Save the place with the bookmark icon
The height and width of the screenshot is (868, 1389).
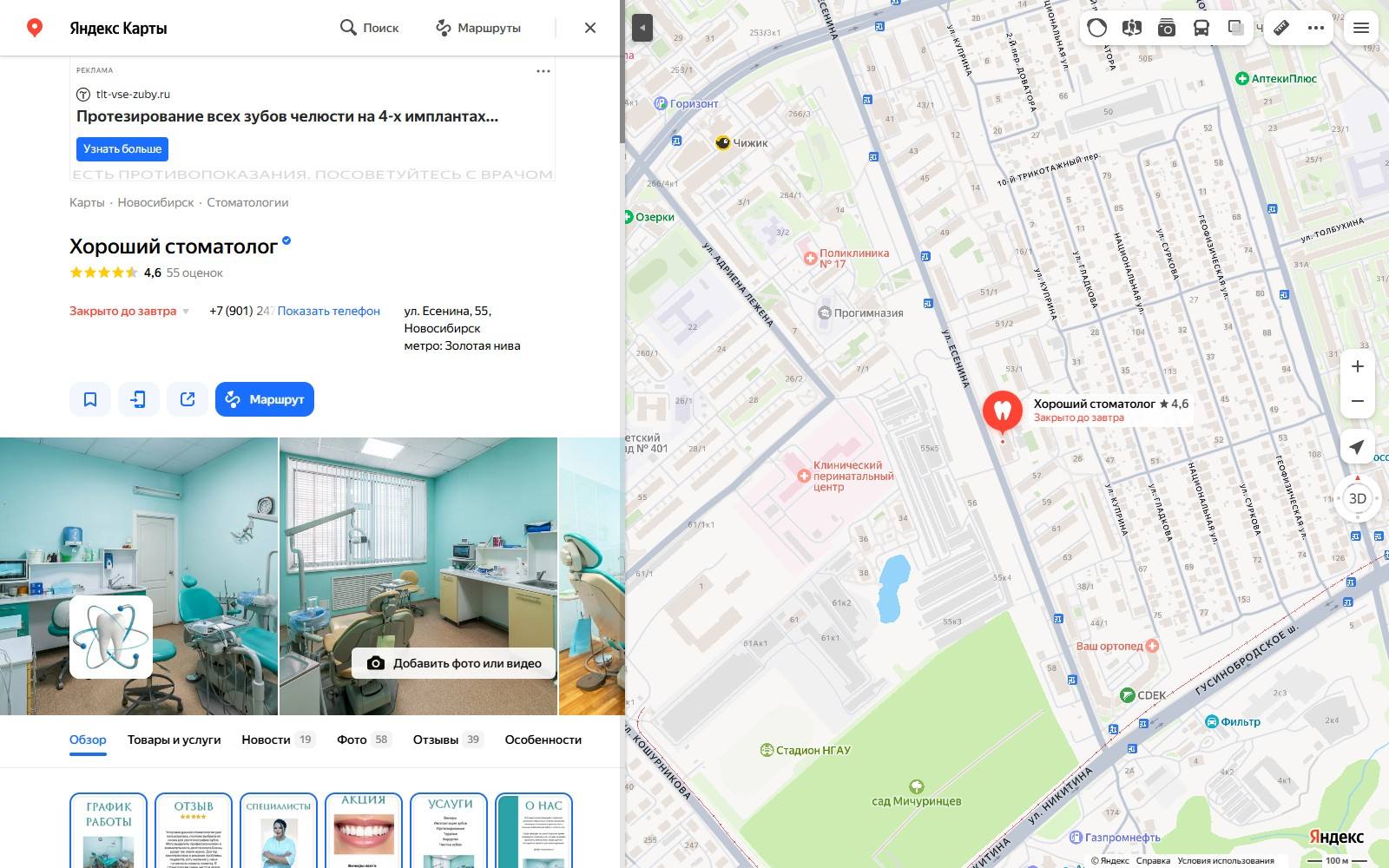click(x=90, y=399)
